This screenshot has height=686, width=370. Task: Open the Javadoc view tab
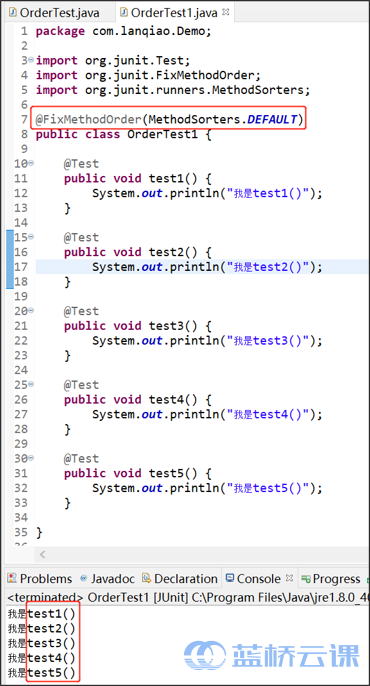tap(107, 578)
